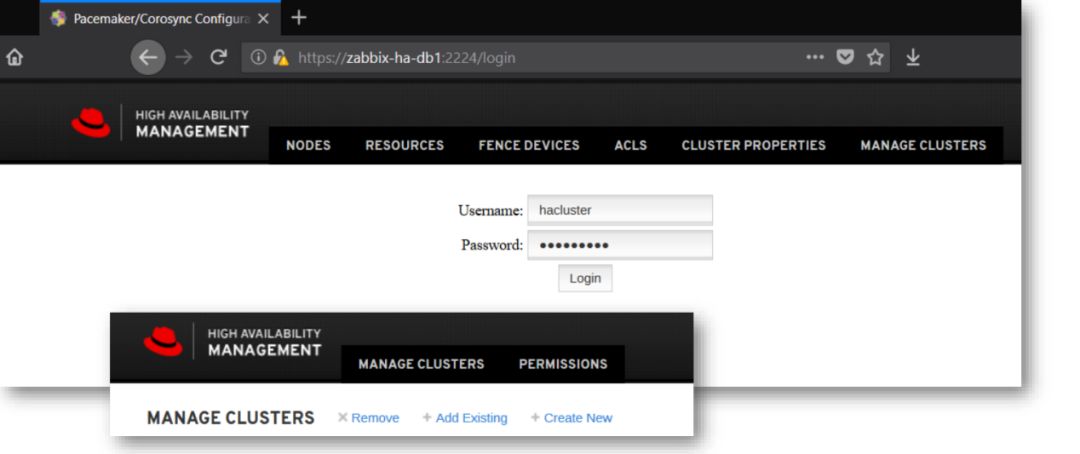Select the Pacemaker/Corosync Configuration tab
The height and width of the screenshot is (454, 1080).
(160, 19)
